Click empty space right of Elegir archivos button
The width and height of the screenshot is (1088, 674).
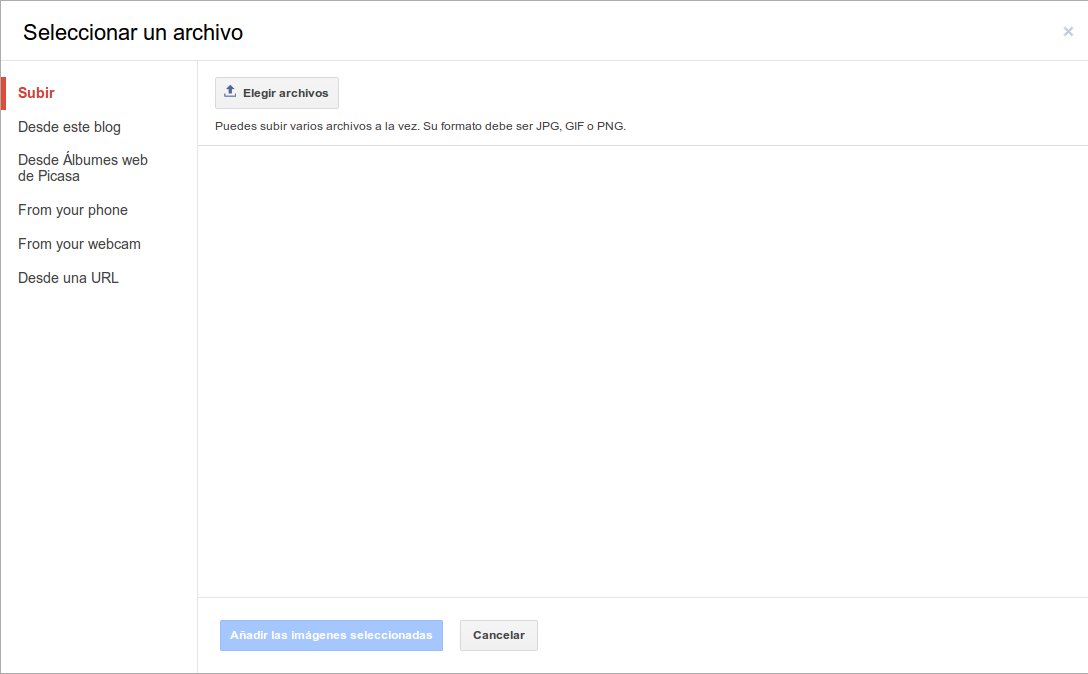point(700,93)
